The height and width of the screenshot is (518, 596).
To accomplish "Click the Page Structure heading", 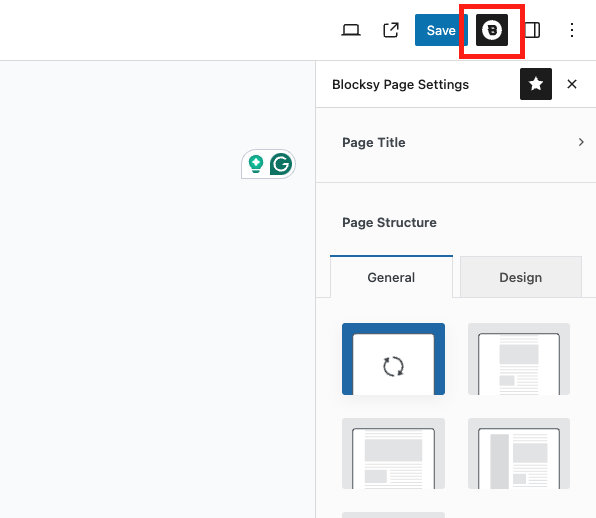I will 389,222.
